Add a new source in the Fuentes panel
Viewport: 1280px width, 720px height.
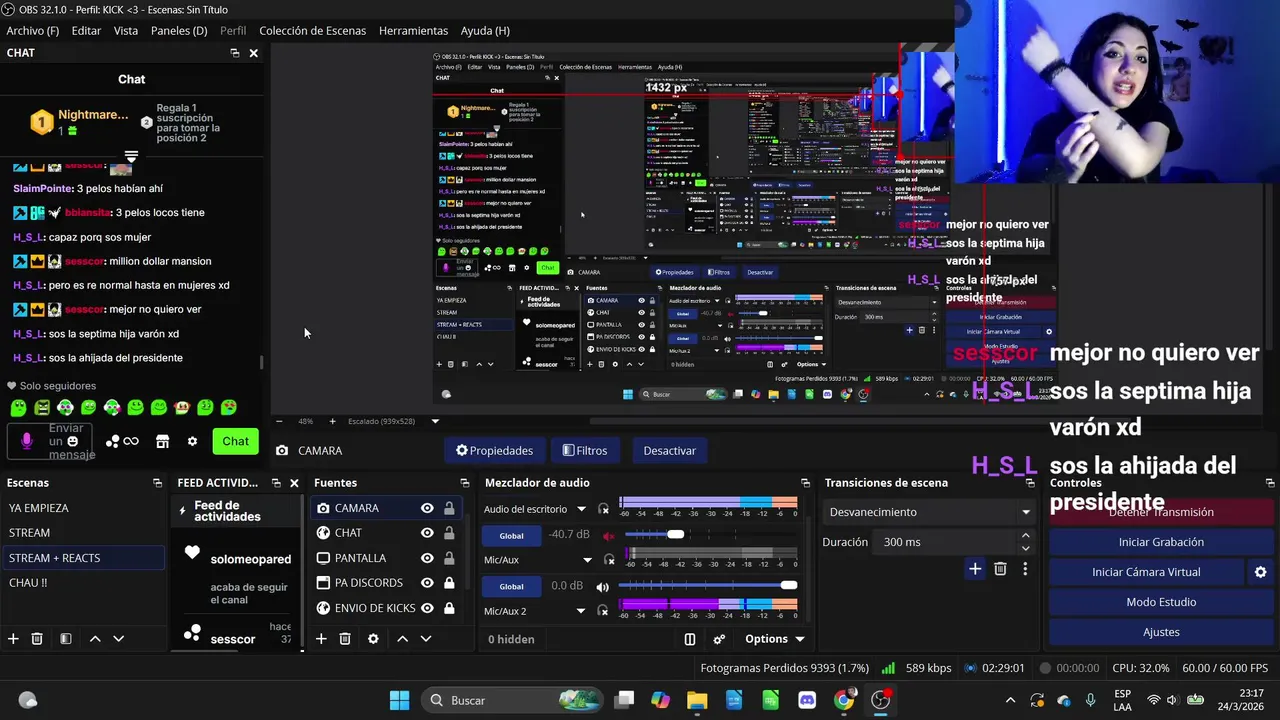click(x=321, y=638)
